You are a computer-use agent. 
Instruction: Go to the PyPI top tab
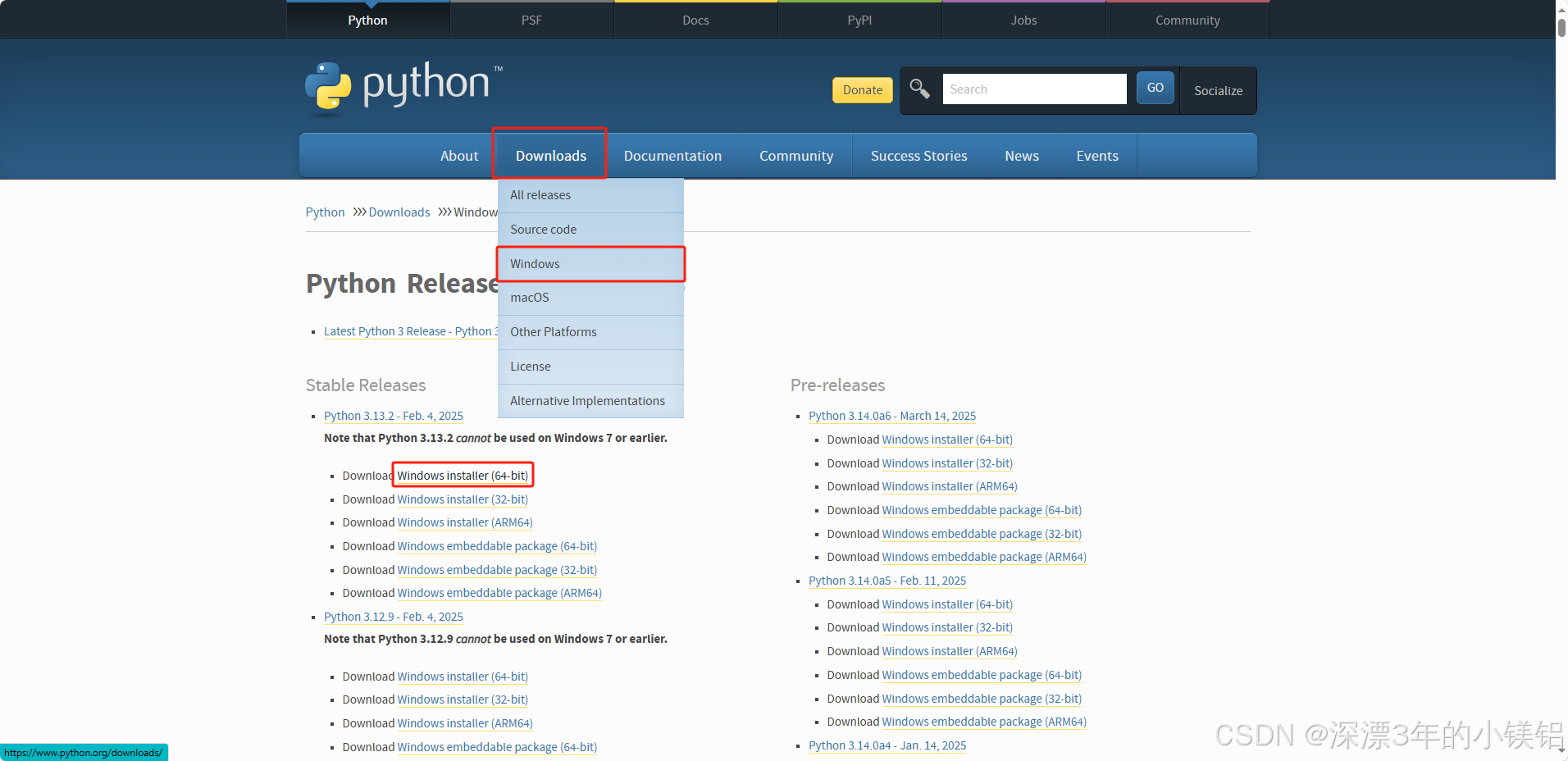(859, 20)
